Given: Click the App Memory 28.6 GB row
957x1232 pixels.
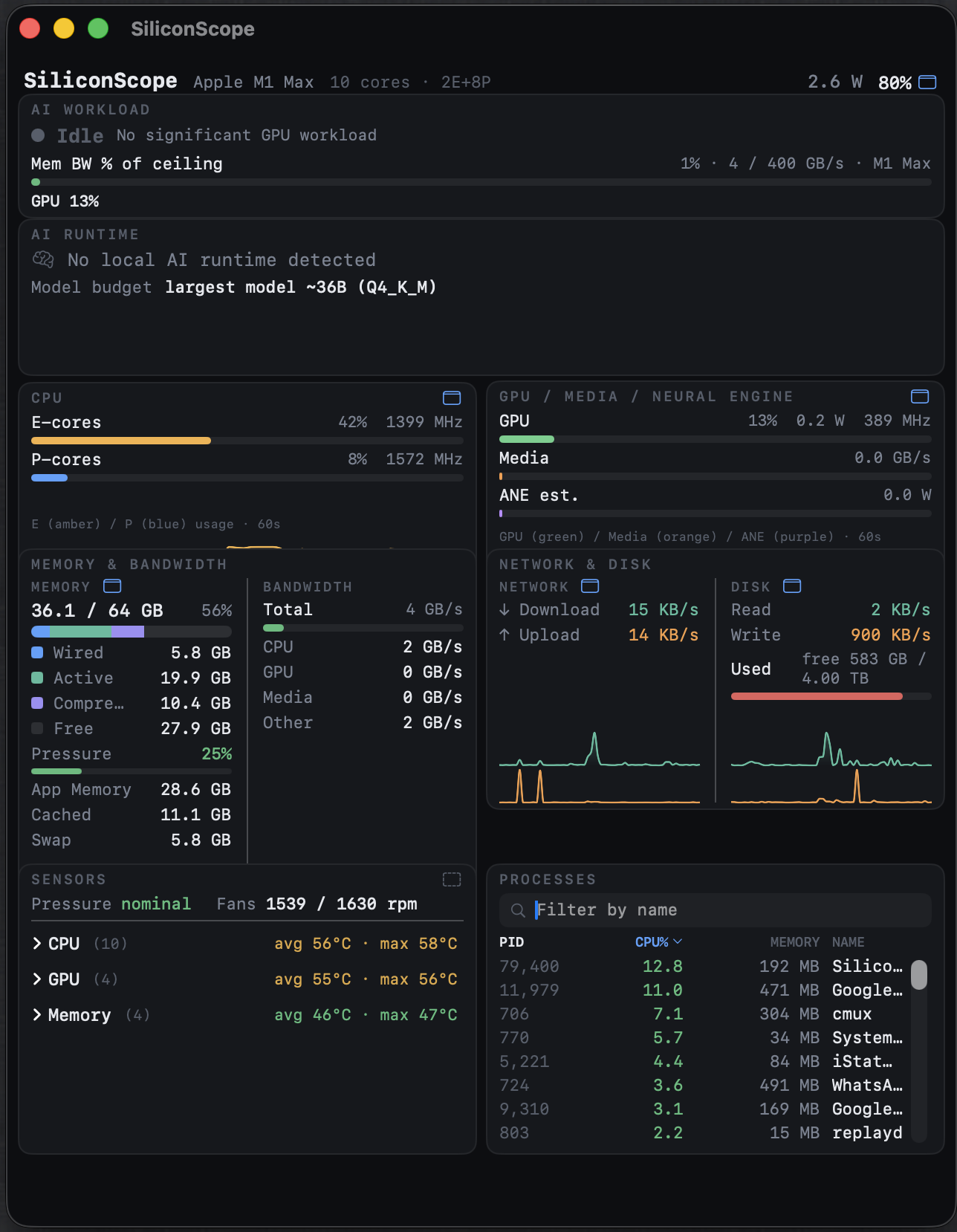Looking at the screenshot, I should (x=132, y=789).
